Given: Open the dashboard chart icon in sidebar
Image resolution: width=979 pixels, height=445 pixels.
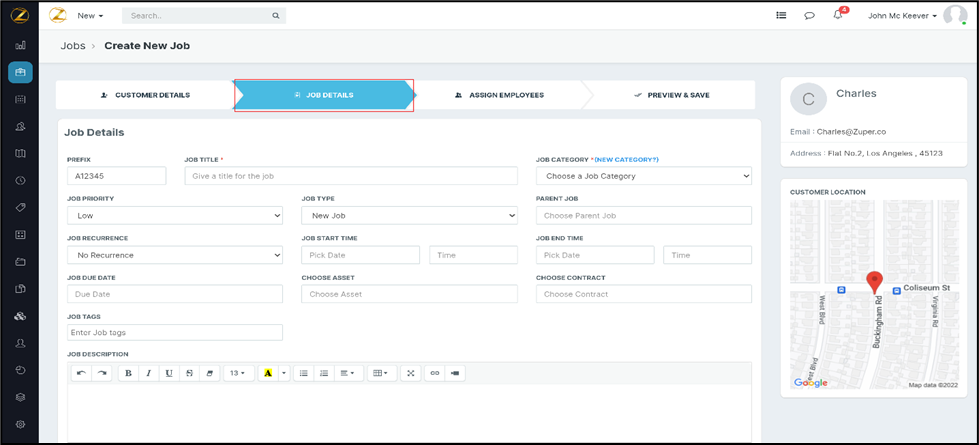Looking at the screenshot, I should click(x=20, y=45).
